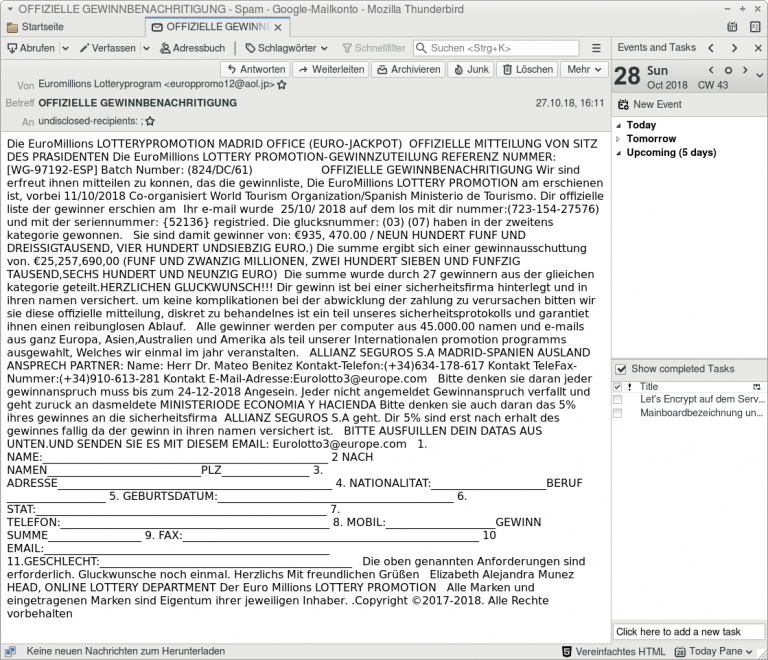Image resolution: width=768 pixels, height=660 pixels.
Task: Check off Mainboardbezeichnung task
Action: coord(618,413)
